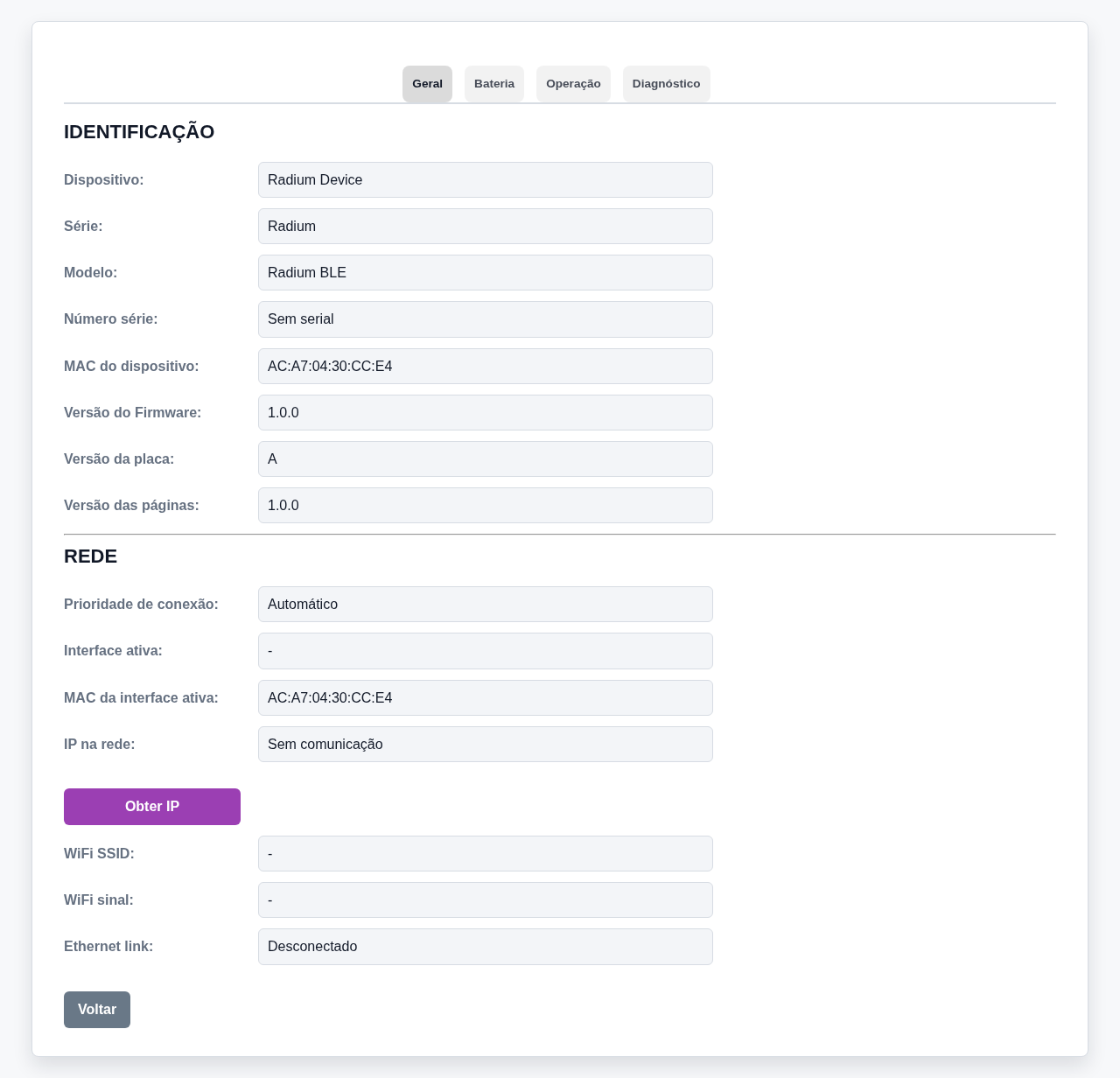Click the REDE section heading

91,556
